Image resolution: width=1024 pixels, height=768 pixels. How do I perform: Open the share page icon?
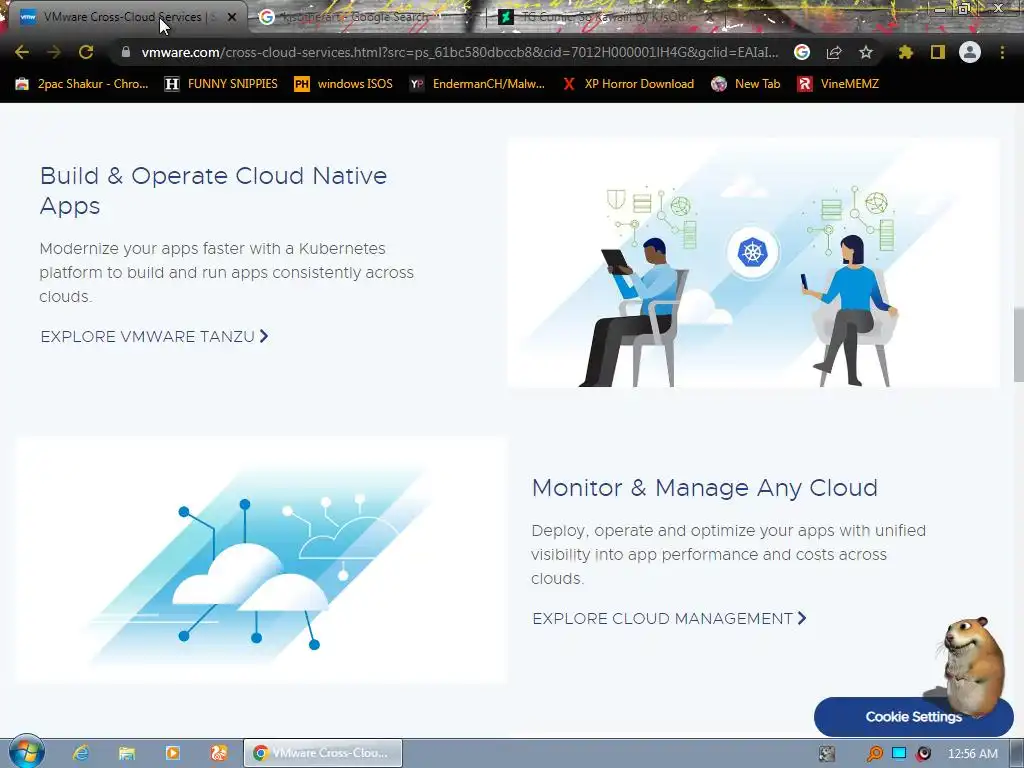(834, 52)
